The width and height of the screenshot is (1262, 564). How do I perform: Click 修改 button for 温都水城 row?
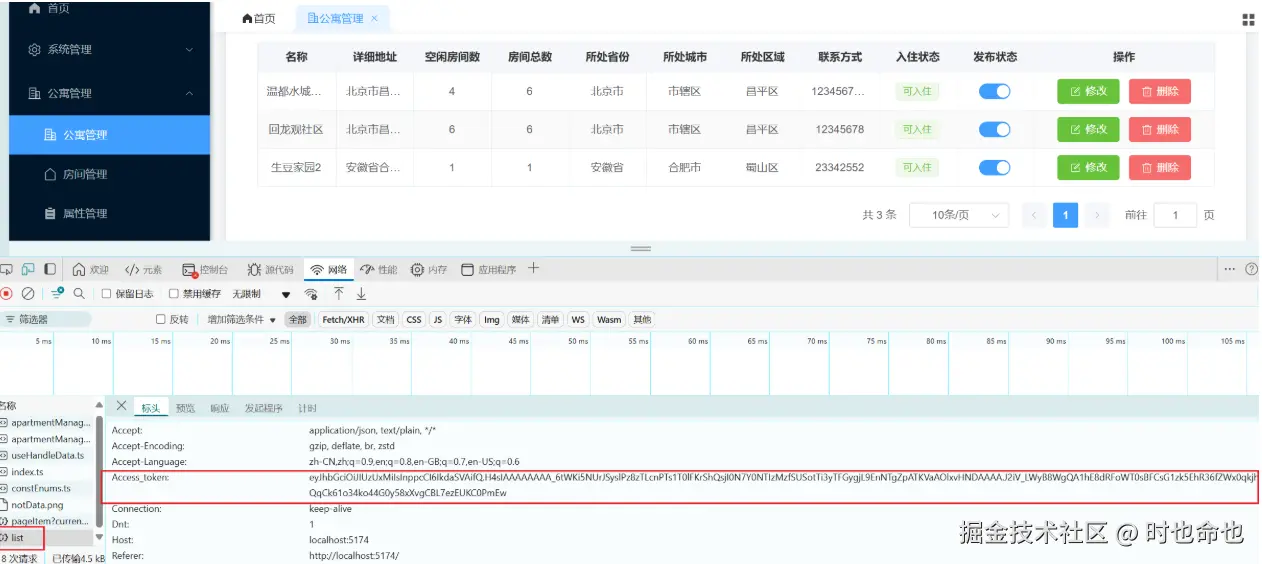pos(1088,91)
